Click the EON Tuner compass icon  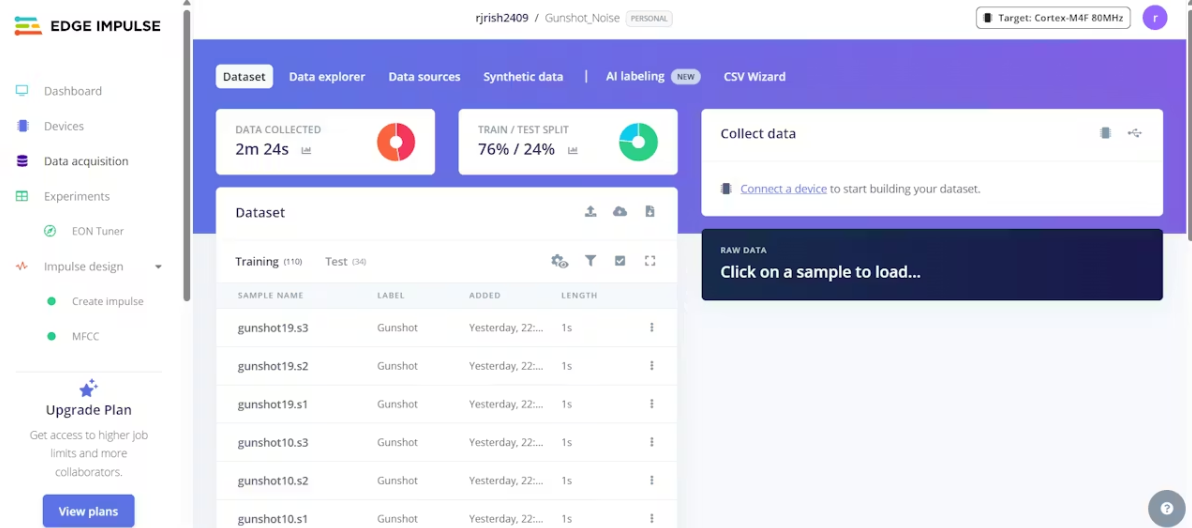point(50,231)
